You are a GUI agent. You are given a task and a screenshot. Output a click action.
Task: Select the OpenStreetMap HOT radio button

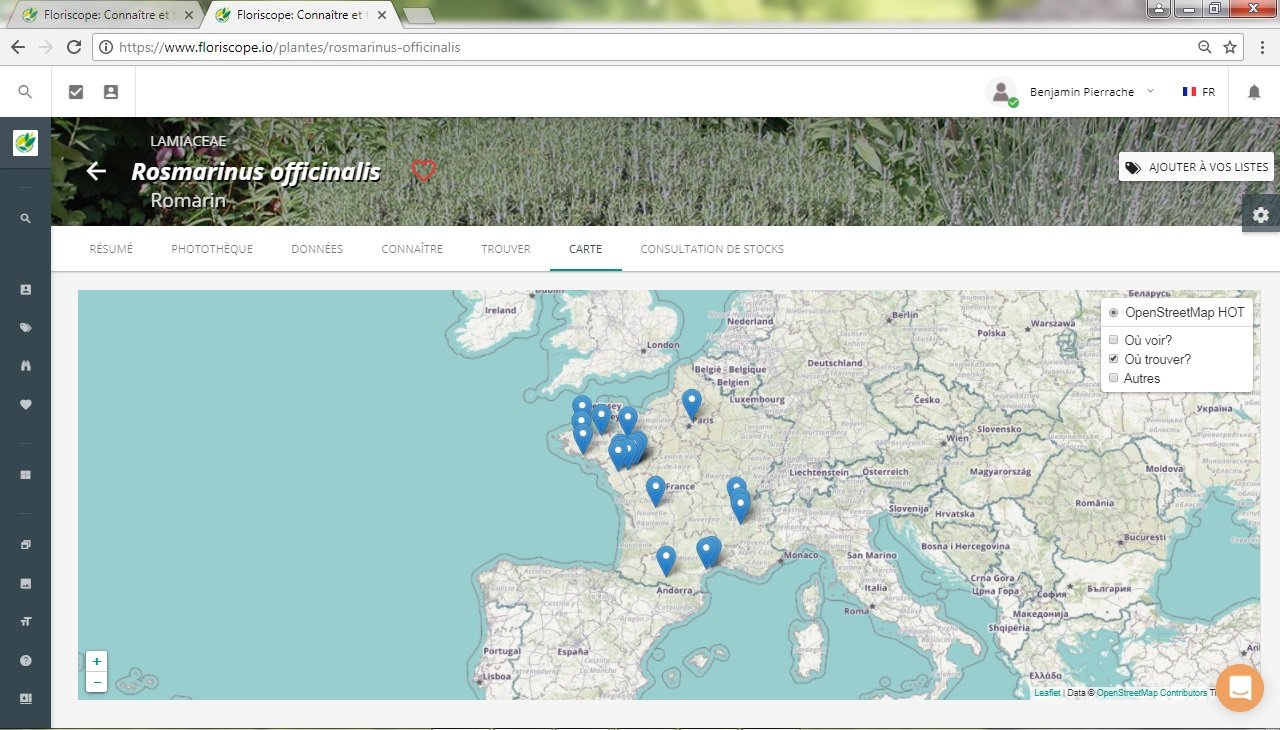coord(1114,313)
